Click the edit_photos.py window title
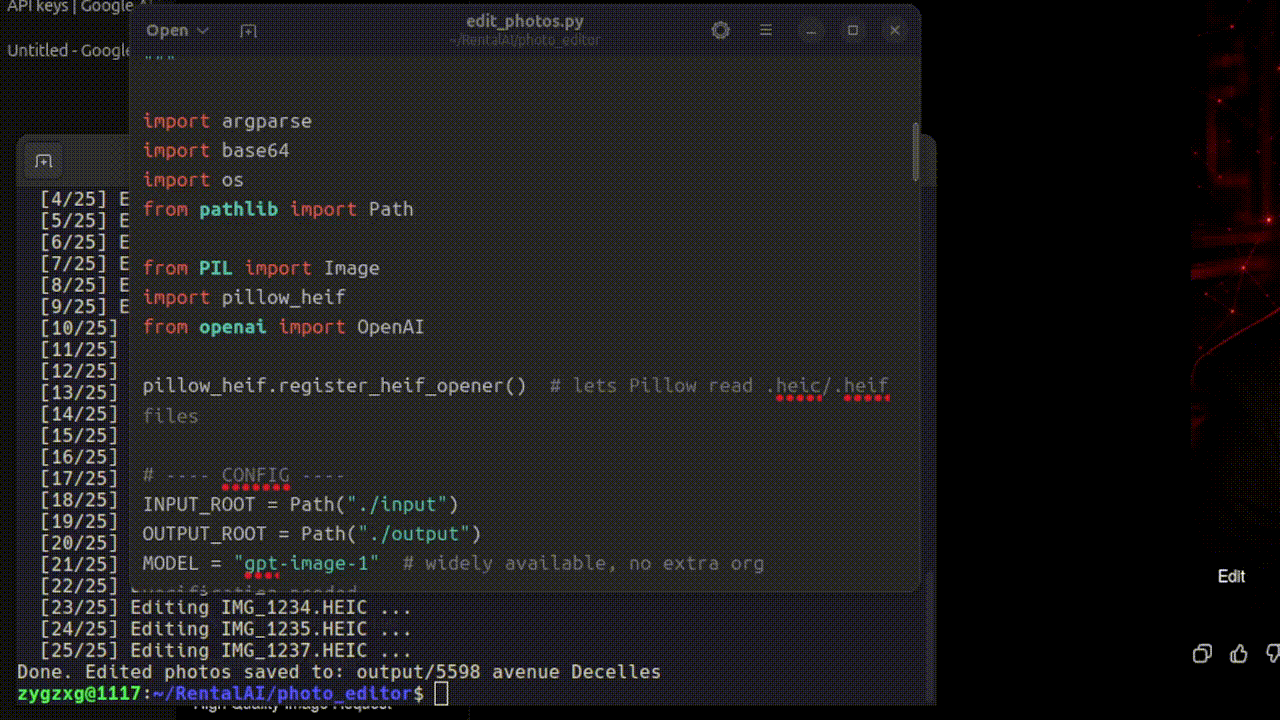This screenshot has width=1280, height=720. pyautogui.click(x=524, y=21)
